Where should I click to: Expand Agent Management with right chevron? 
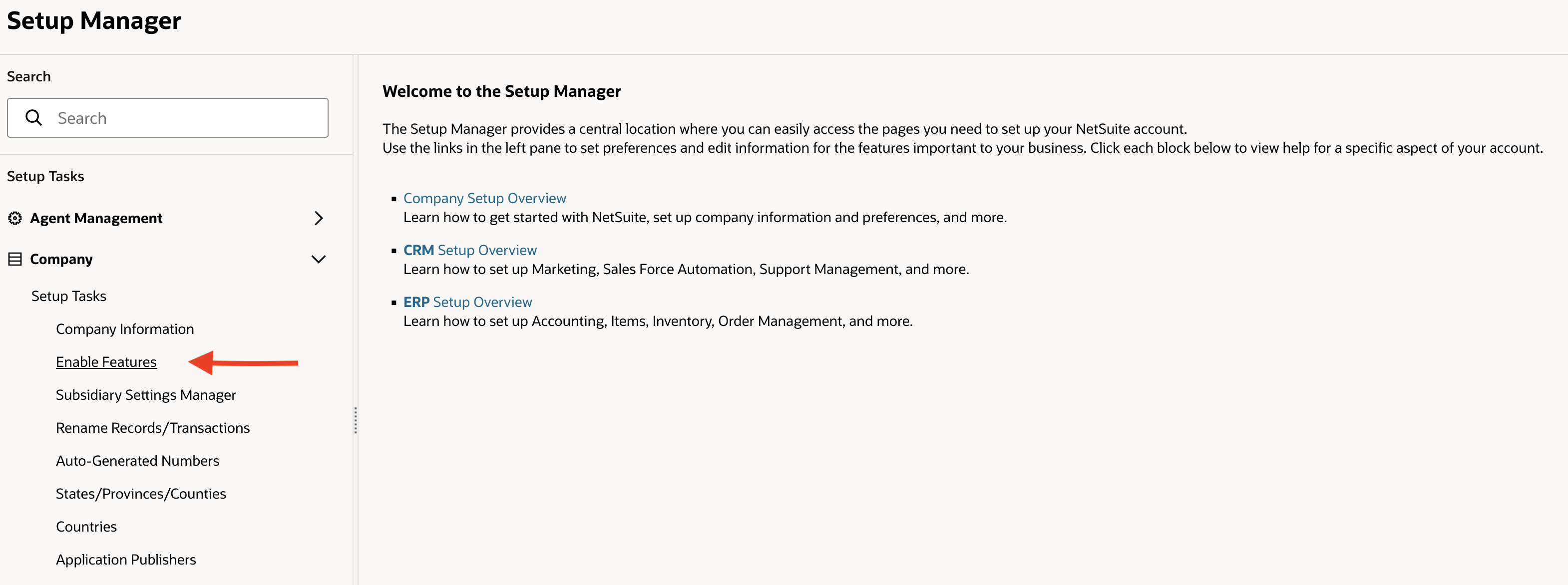(319, 218)
